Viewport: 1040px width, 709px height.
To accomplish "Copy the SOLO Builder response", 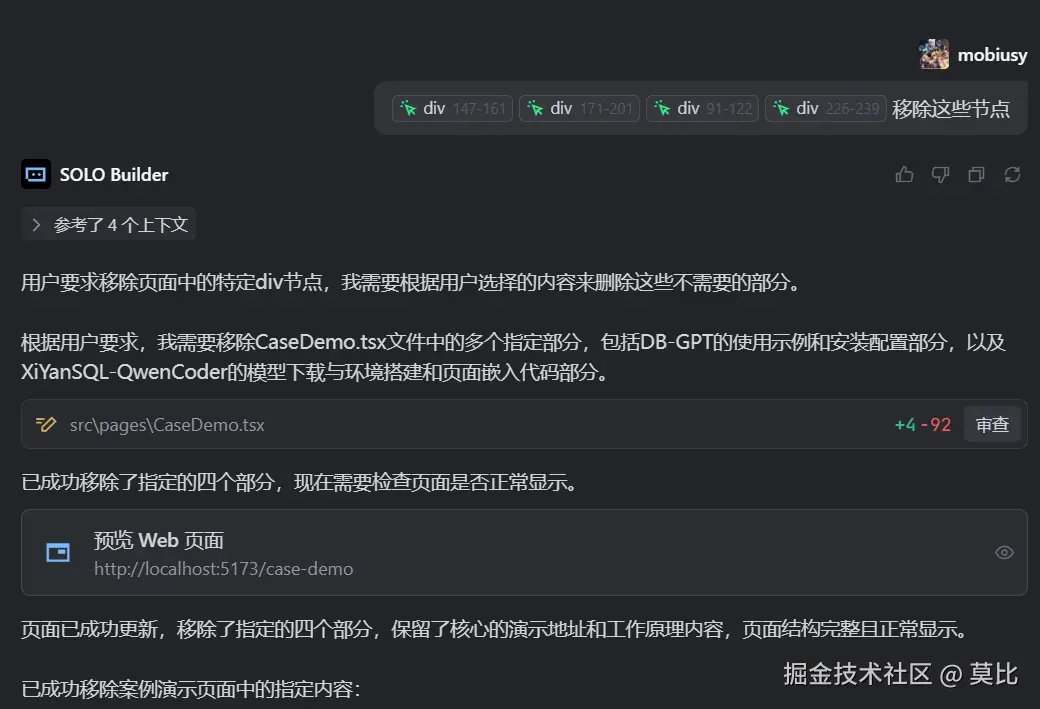I will coord(976,174).
